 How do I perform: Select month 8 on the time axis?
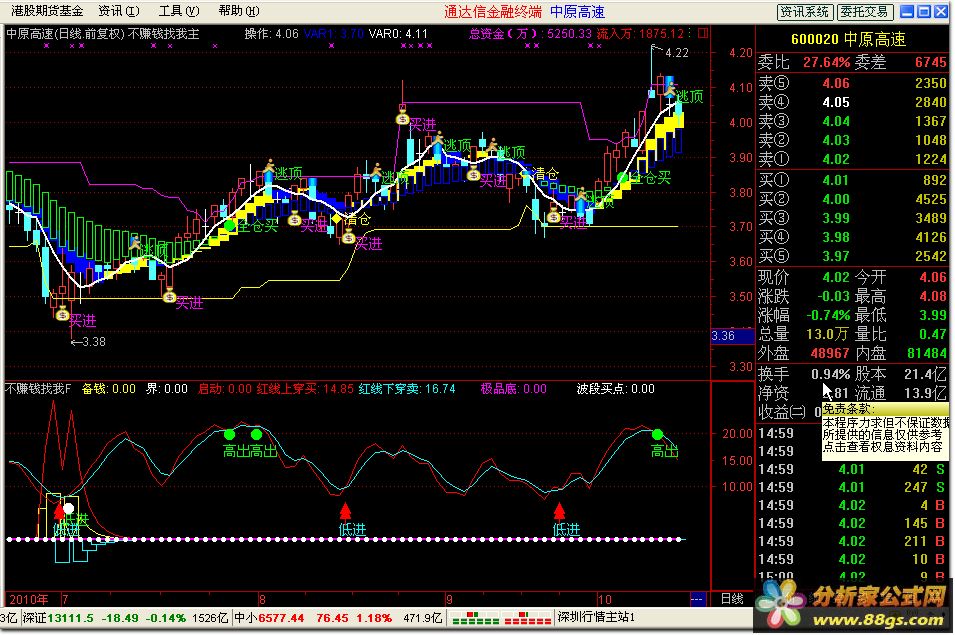(262, 599)
